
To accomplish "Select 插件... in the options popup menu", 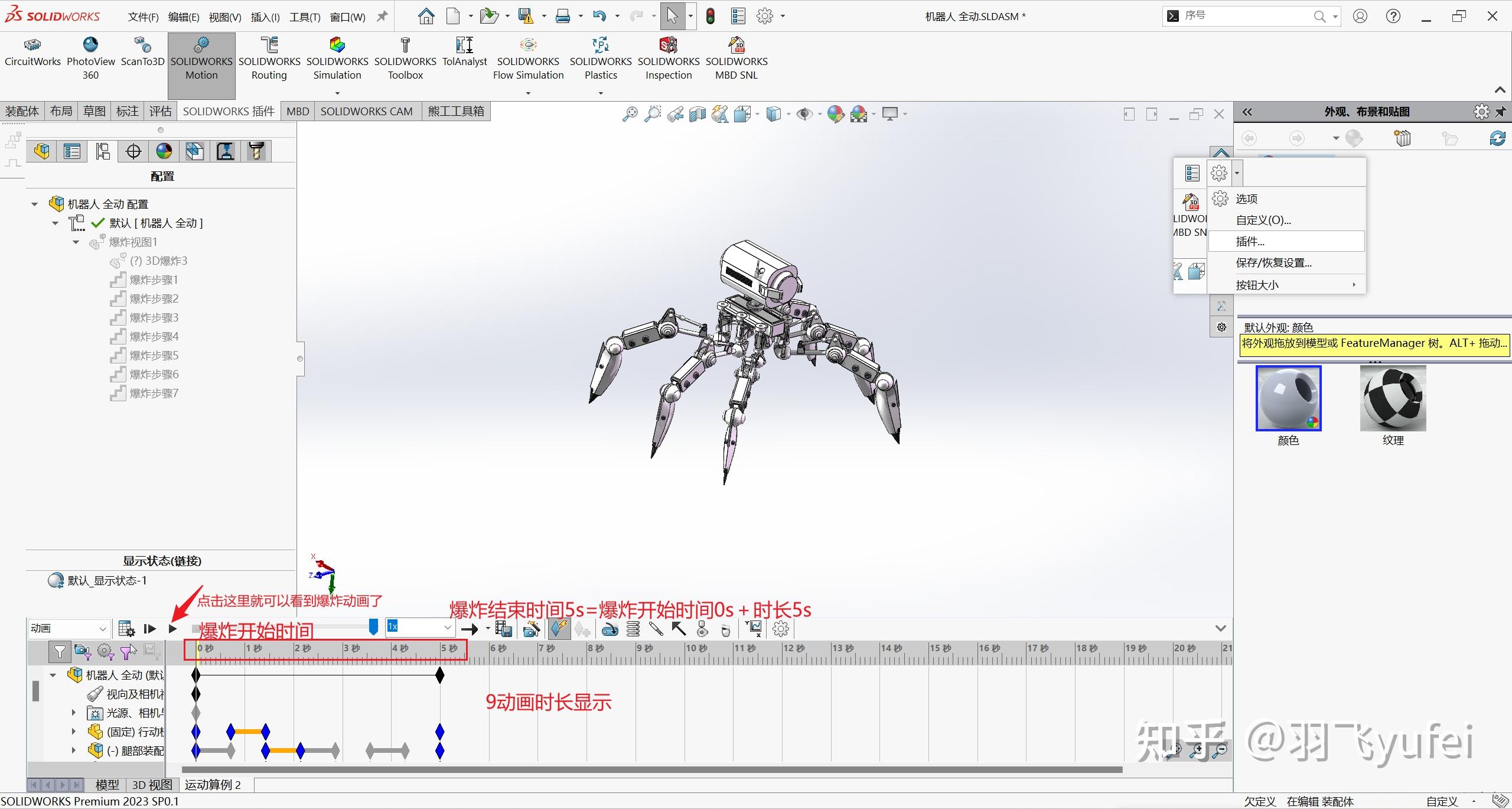I will click(1286, 241).
